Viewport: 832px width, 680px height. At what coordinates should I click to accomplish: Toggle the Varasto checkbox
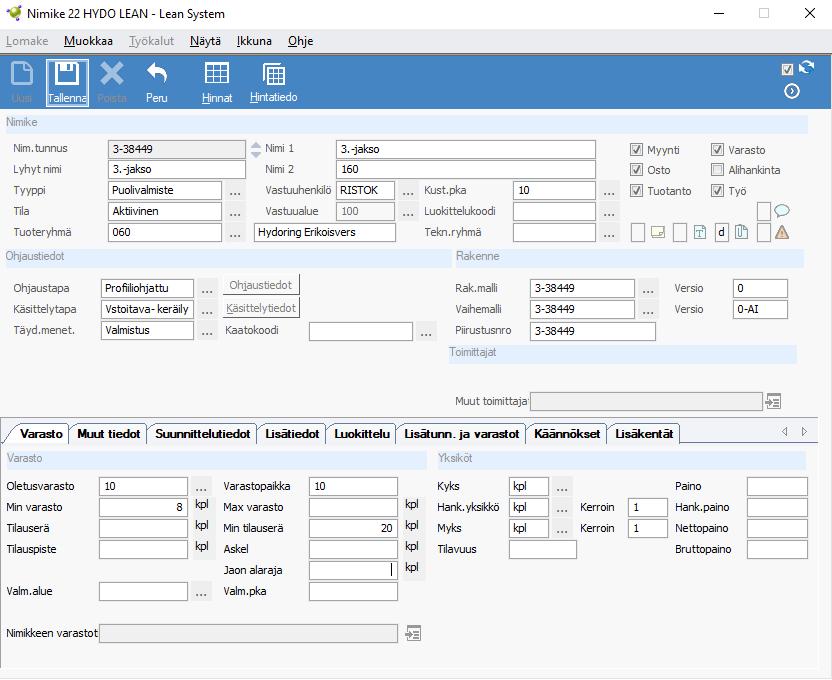click(x=717, y=150)
